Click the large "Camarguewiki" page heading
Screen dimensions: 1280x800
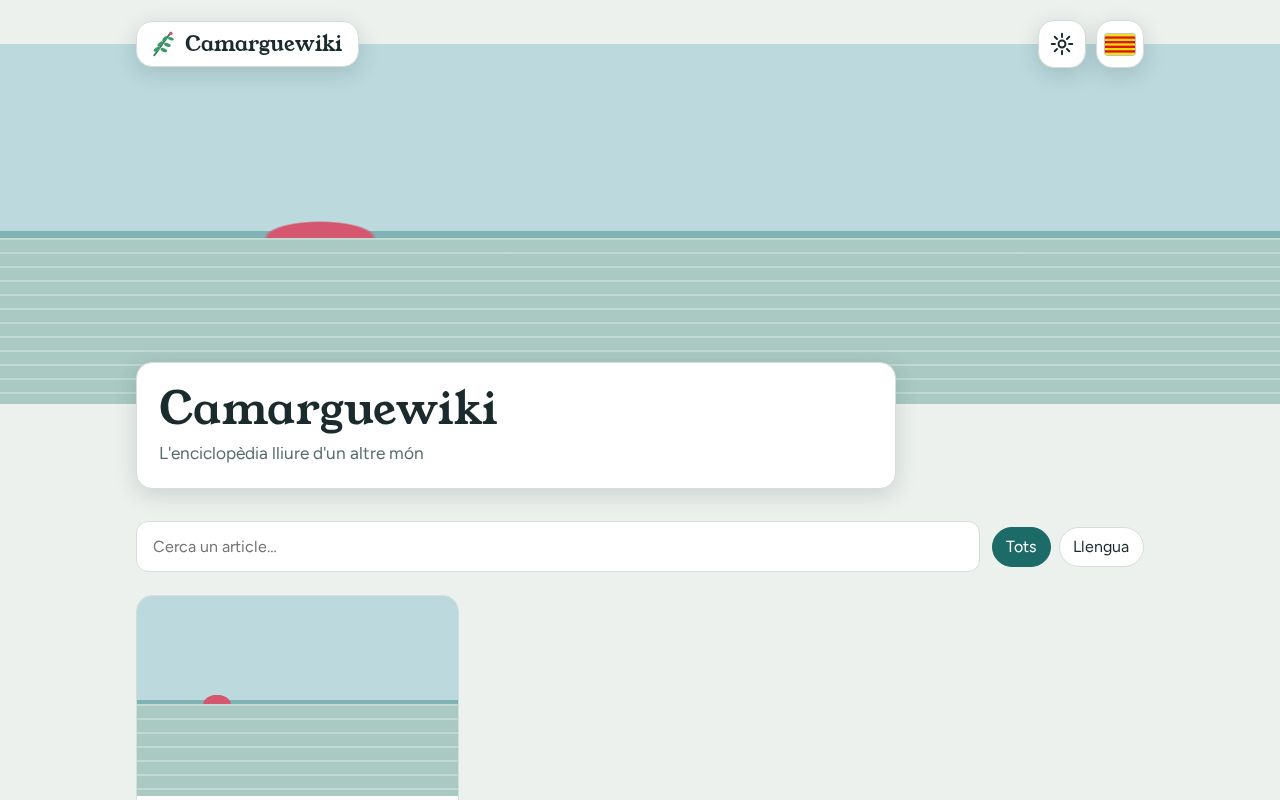point(328,408)
